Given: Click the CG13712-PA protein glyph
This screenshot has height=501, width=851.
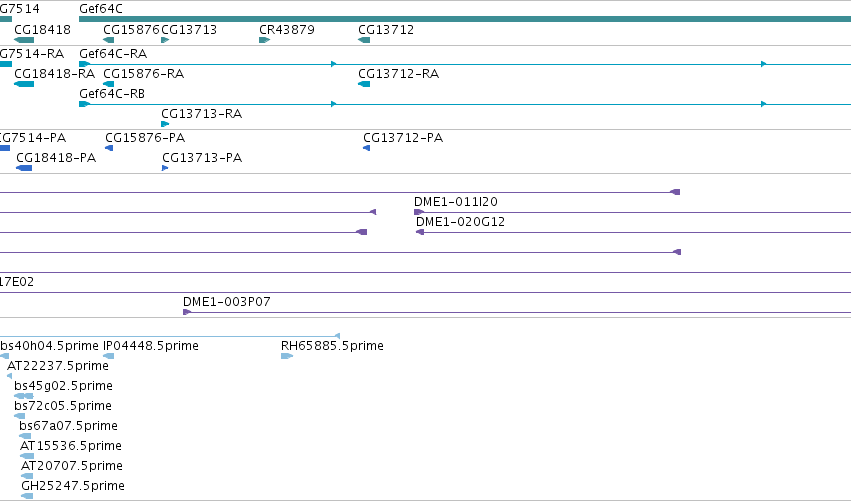Looking at the screenshot, I should pyautogui.click(x=366, y=148).
